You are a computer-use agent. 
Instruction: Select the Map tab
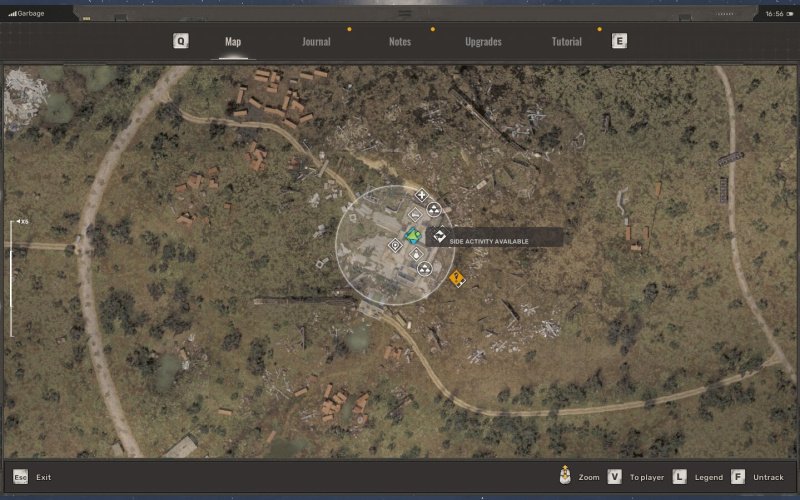tap(233, 42)
